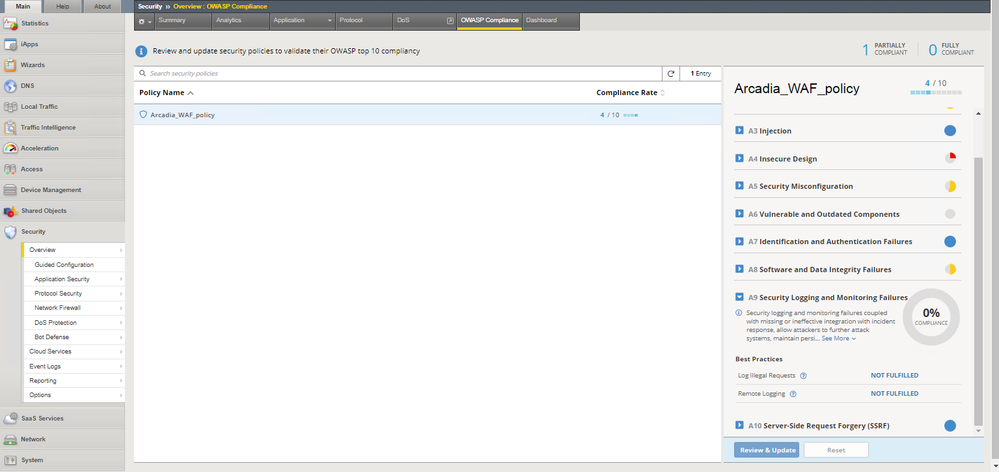Expand the A3 Injection section
The image size is (999, 472).
pyautogui.click(x=740, y=131)
